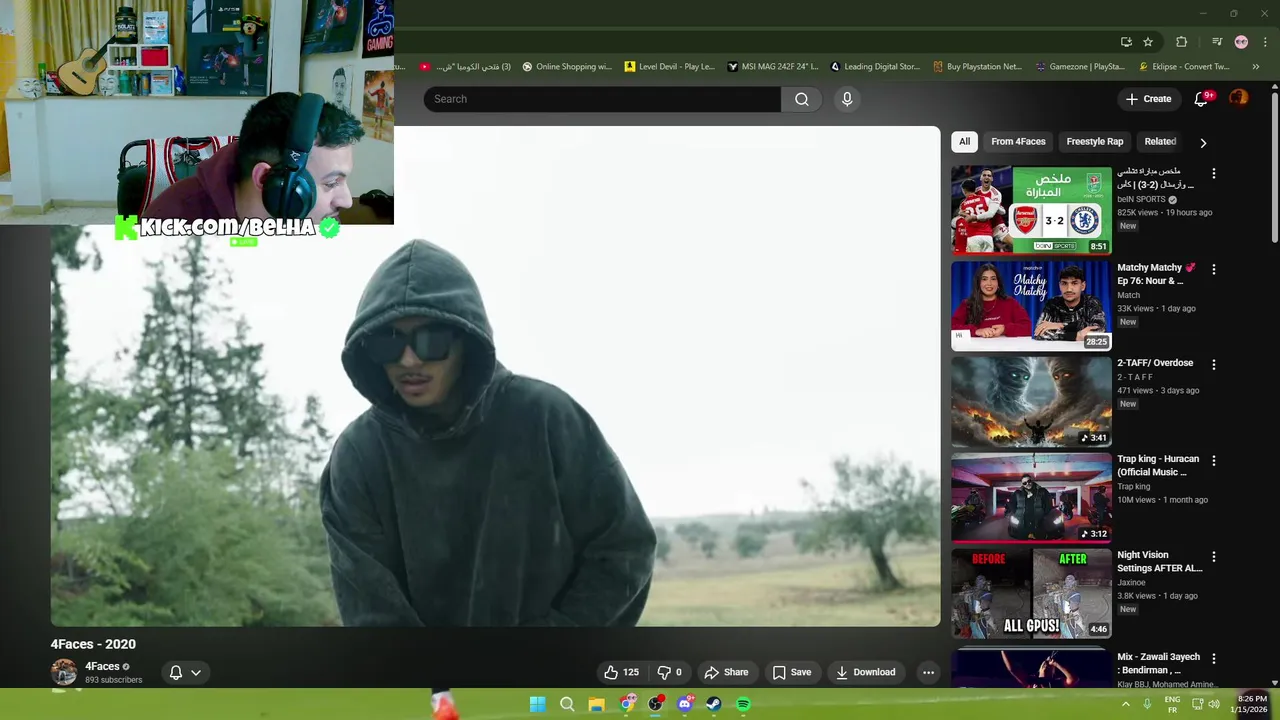Viewport: 1280px width, 720px height.
Task: Show more filter chips with right arrow
Action: point(1203,142)
